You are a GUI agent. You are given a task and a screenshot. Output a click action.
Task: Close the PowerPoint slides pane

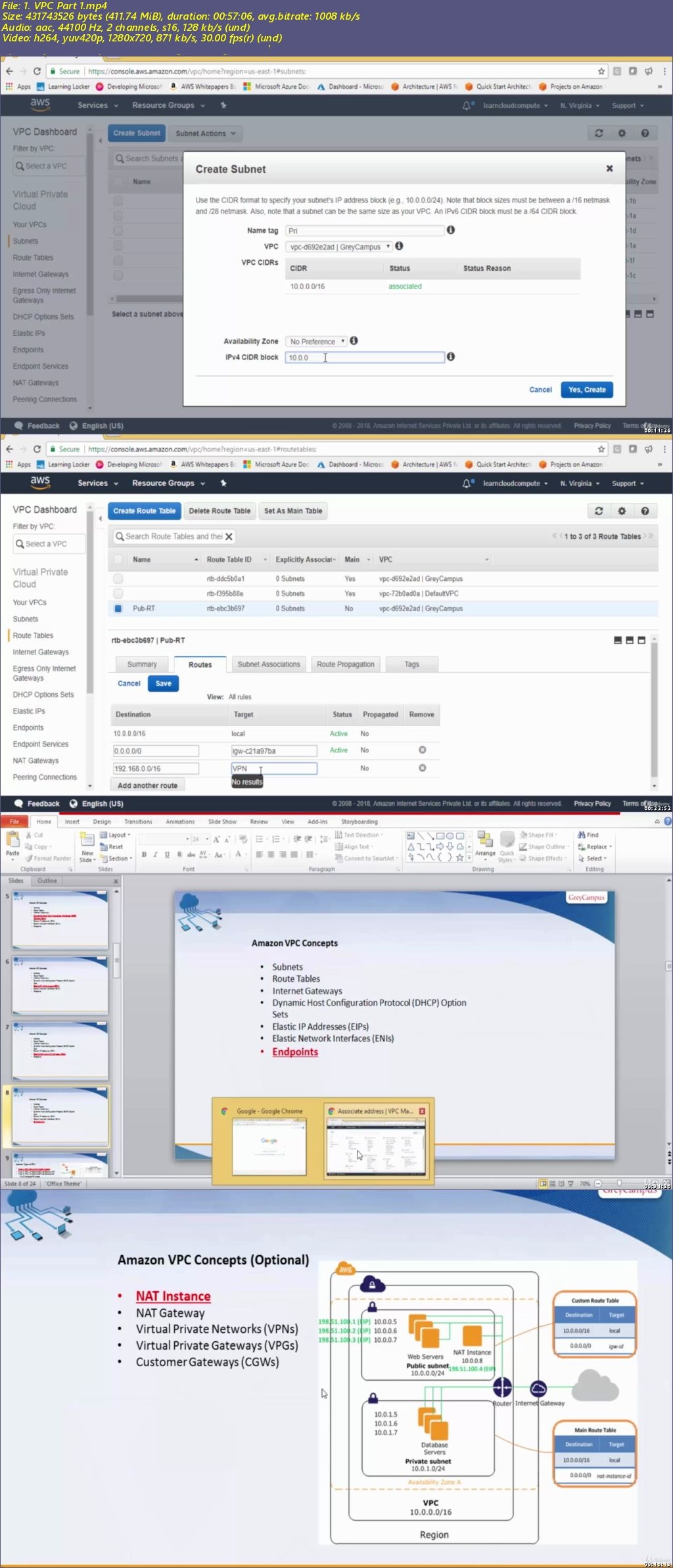coord(116,881)
